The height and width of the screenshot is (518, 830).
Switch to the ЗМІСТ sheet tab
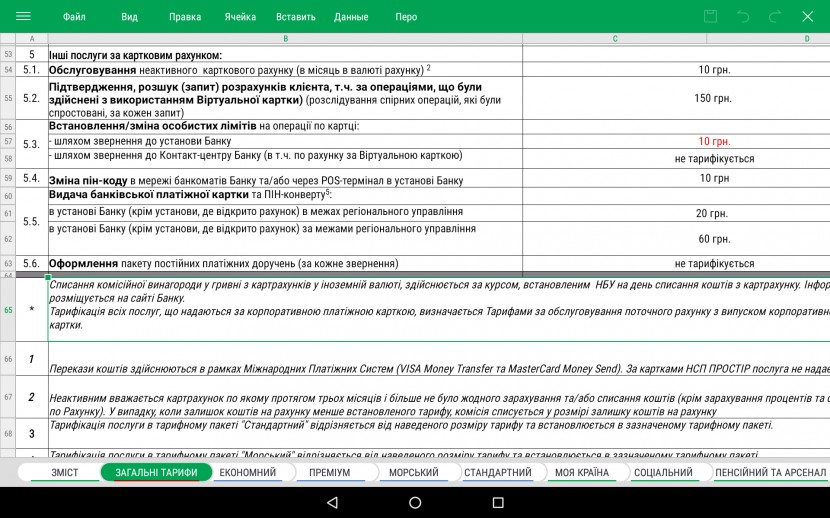click(x=64, y=472)
